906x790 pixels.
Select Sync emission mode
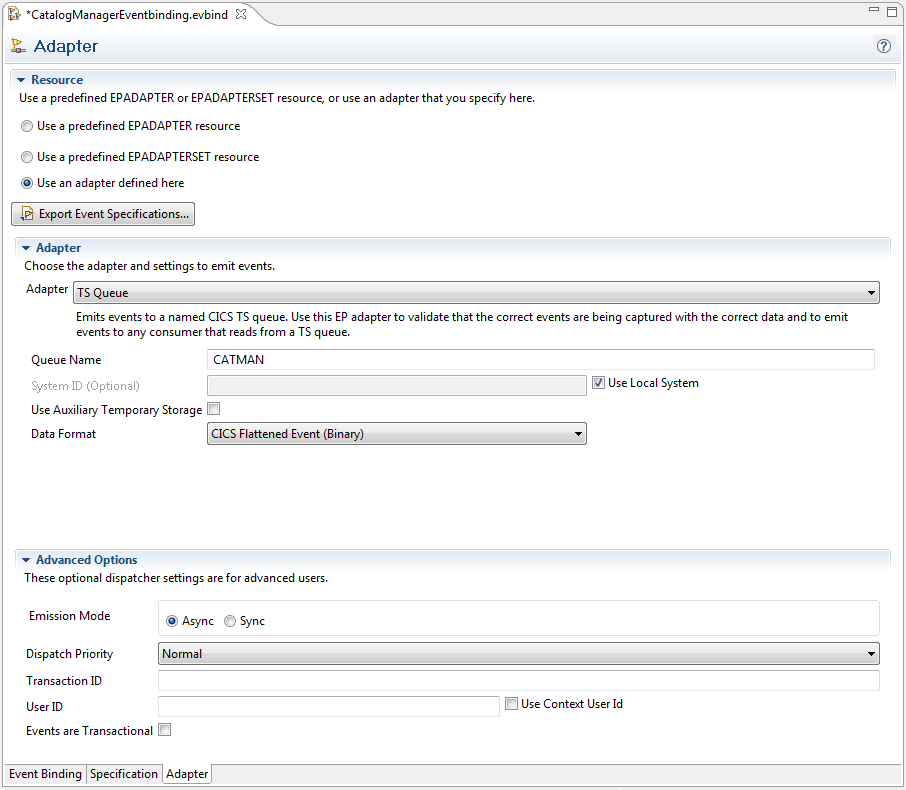(x=231, y=621)
